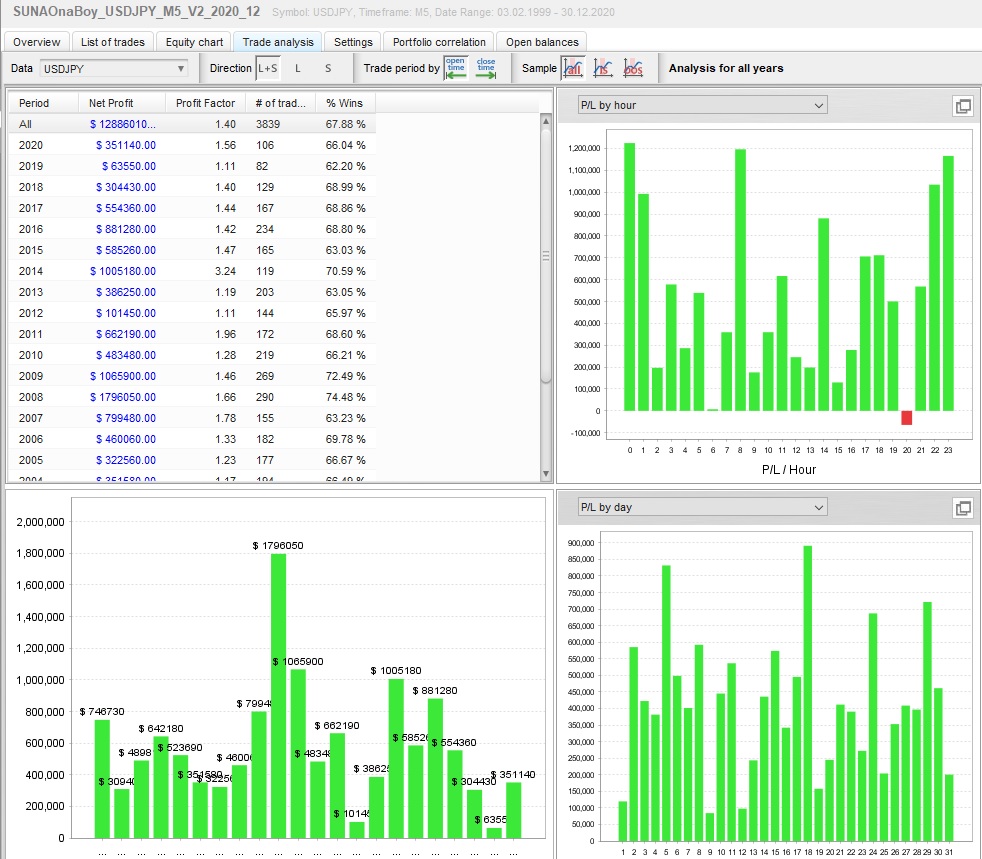Toggle long-only (L) direction
The height and width of the screenshot is (859, 982).
point(297,68)
